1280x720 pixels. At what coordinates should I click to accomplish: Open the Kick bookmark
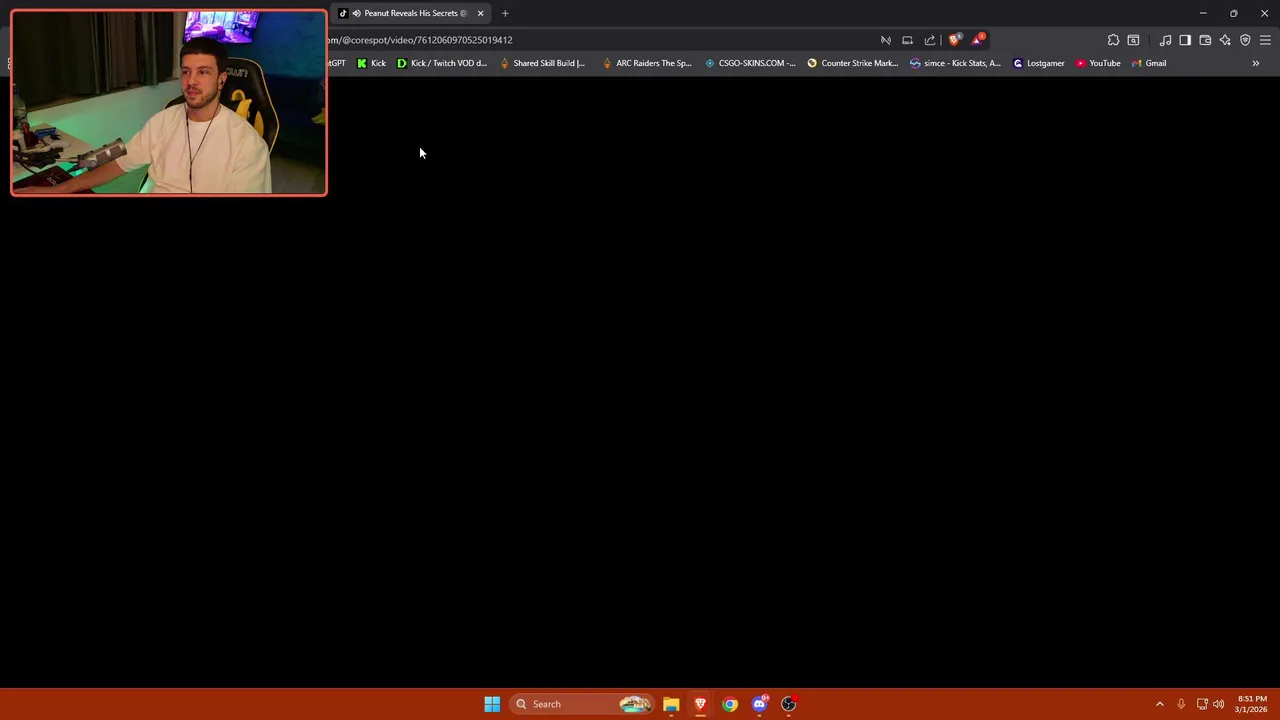click(371, 63)
